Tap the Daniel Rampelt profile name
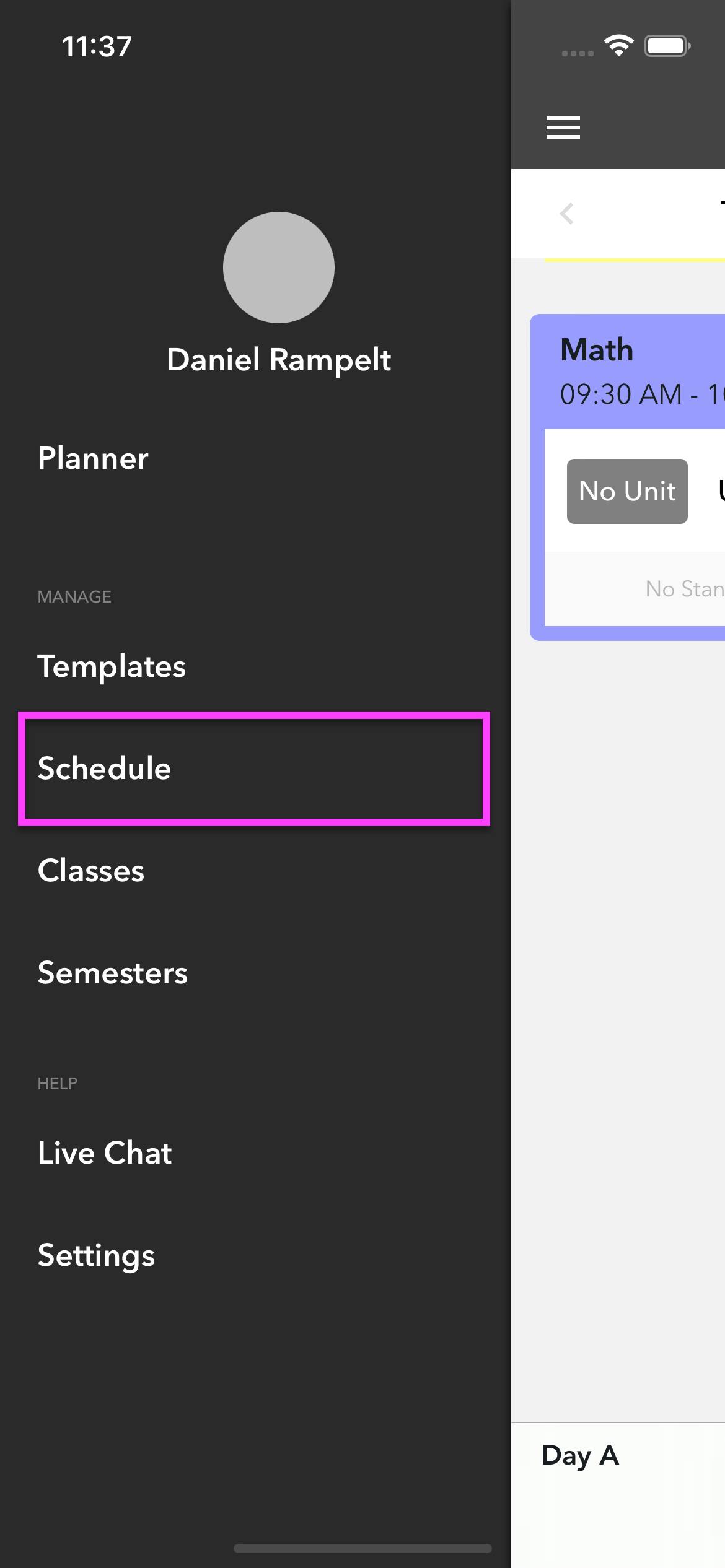This screenshot has width=725, height=1568. (x=279, y=360)
